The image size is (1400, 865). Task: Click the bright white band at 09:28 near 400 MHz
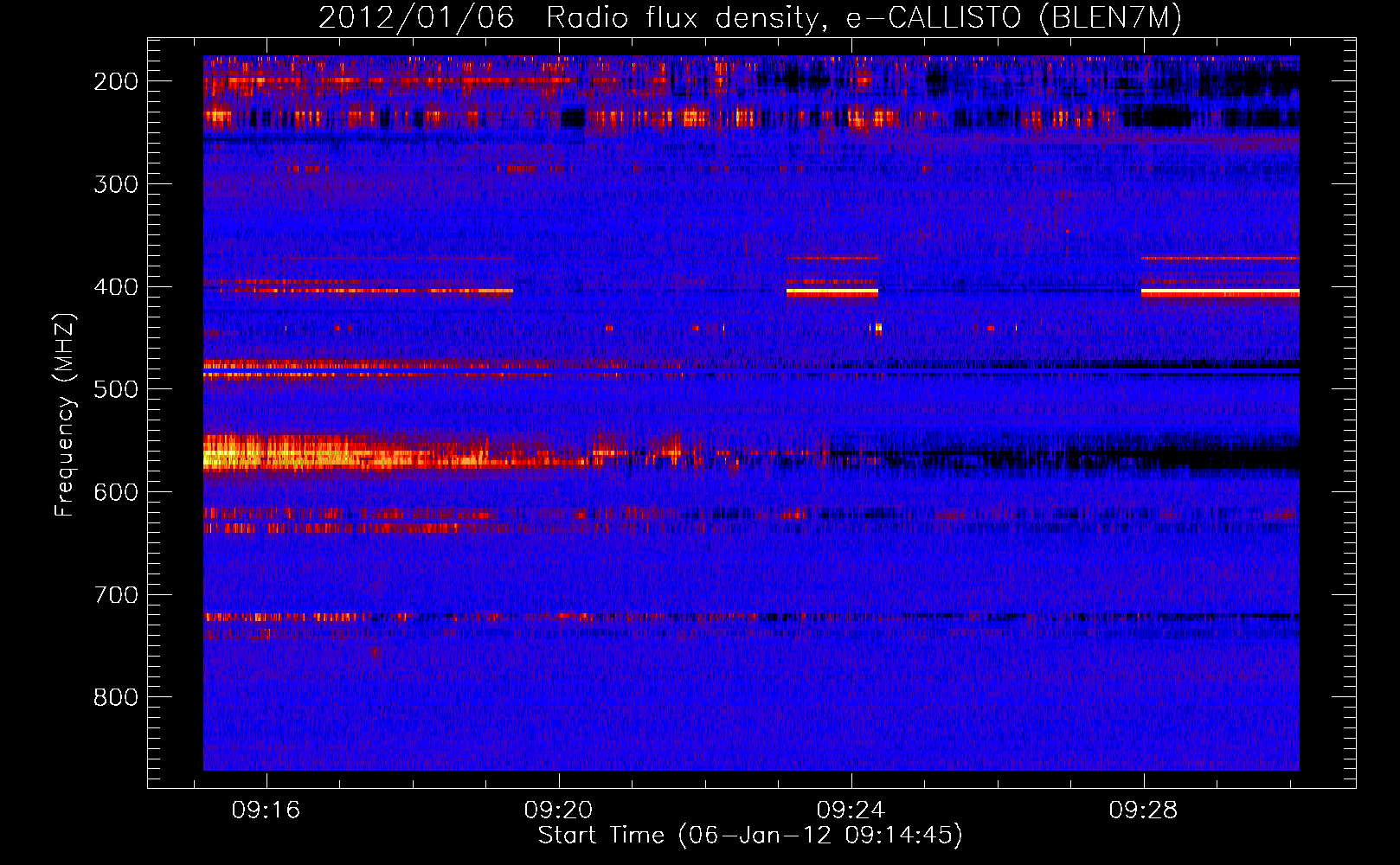pyautogui.click(x=1220, y=292)
